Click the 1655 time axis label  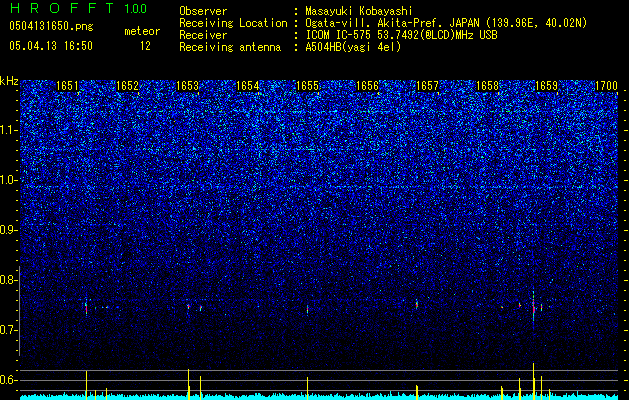[307, 86]
